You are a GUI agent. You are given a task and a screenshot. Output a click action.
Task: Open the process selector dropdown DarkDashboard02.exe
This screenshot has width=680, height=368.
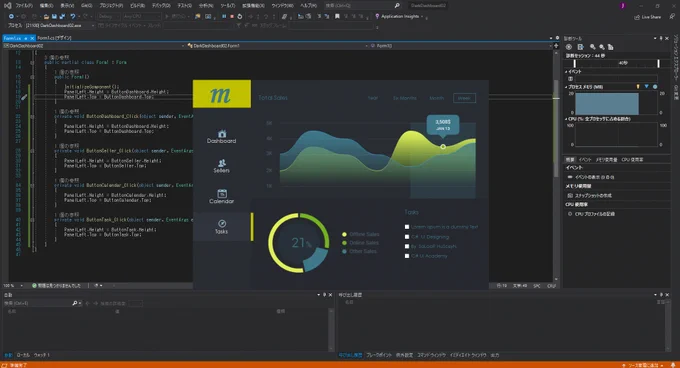click(60, 26)
